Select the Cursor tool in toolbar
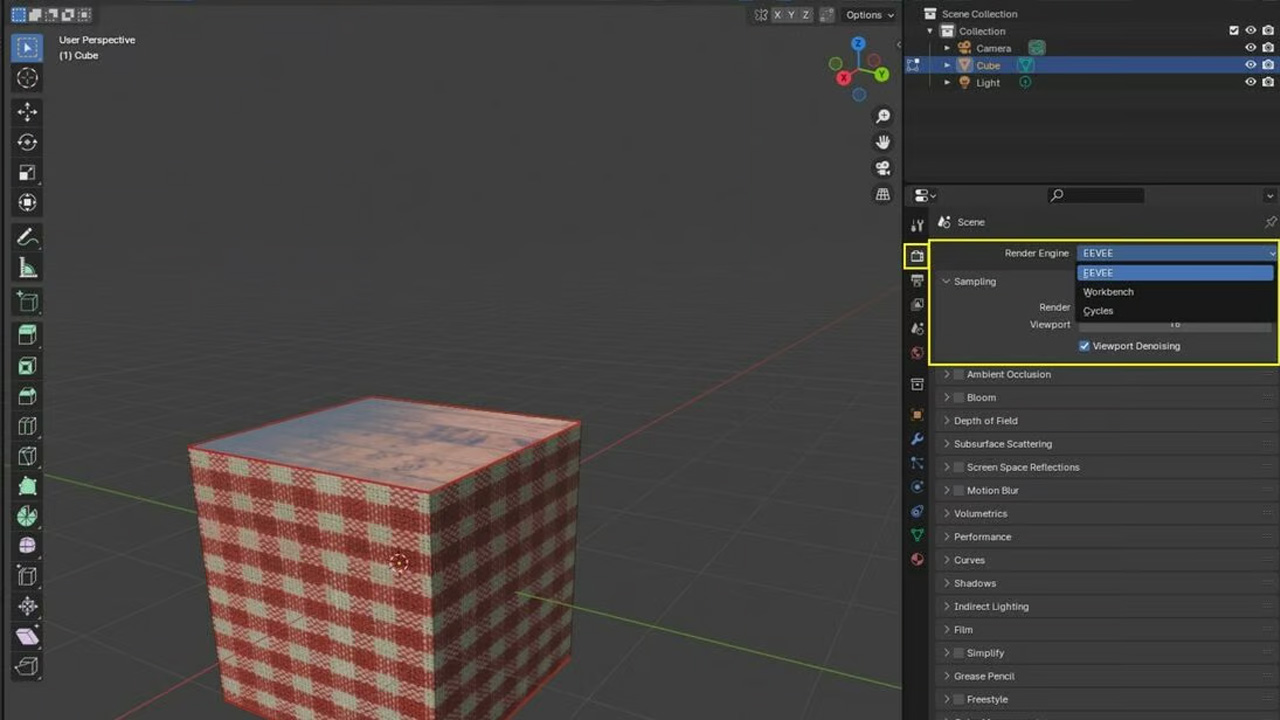This screenshot has height=720, width=1280. pyautogui.click(x=27, y=78)
